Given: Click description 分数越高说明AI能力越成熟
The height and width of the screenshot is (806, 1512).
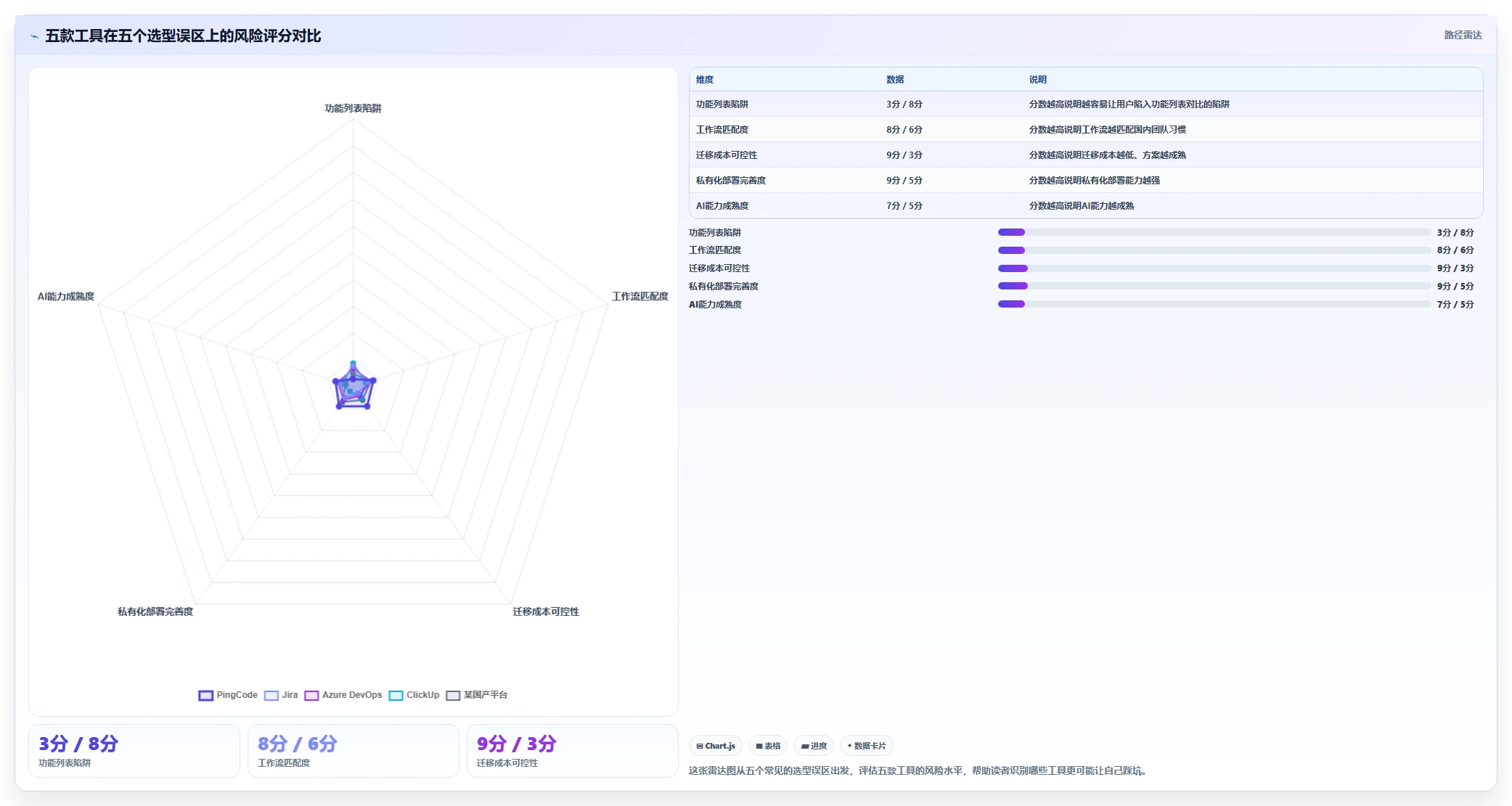Looking at the screenshot, I should click(x=1082, y=206).
